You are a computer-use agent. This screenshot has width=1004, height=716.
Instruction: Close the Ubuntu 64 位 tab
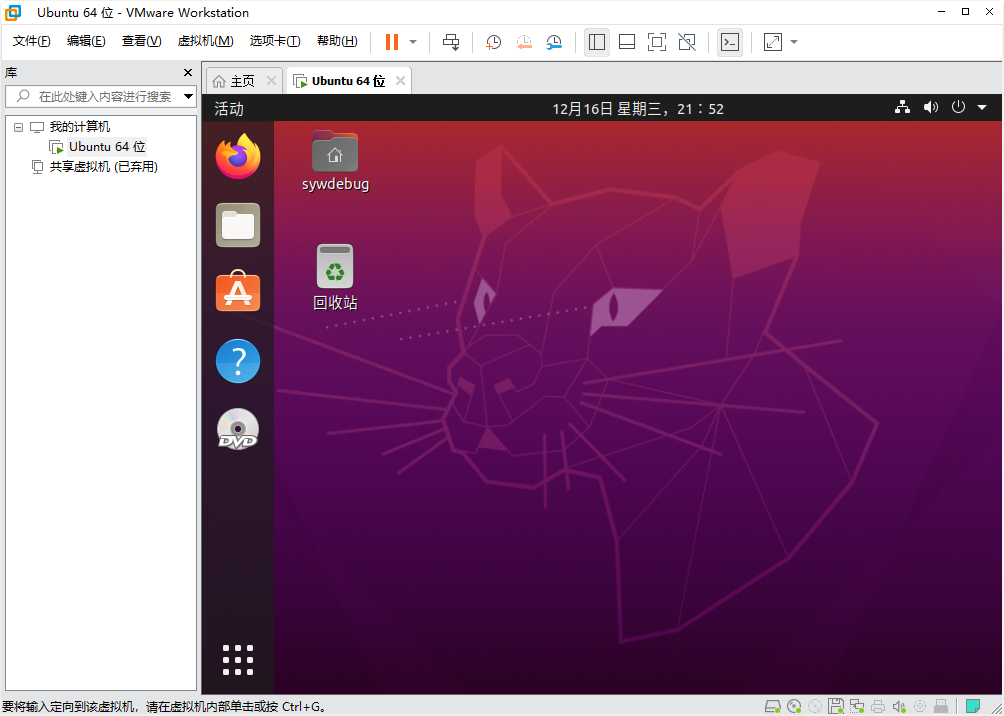400,81
